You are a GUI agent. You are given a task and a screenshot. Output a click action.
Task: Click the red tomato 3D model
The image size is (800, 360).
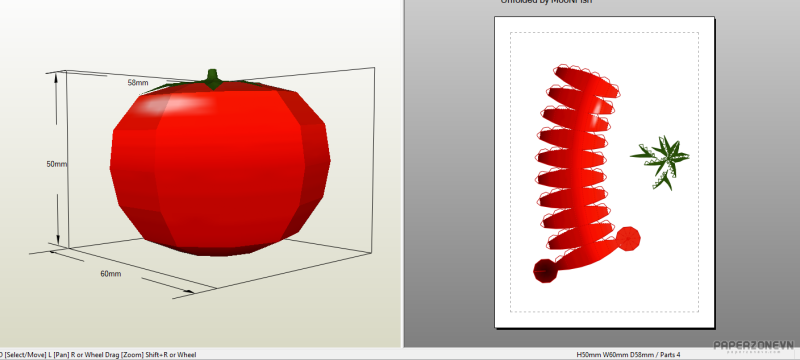(x=219, y=168)
